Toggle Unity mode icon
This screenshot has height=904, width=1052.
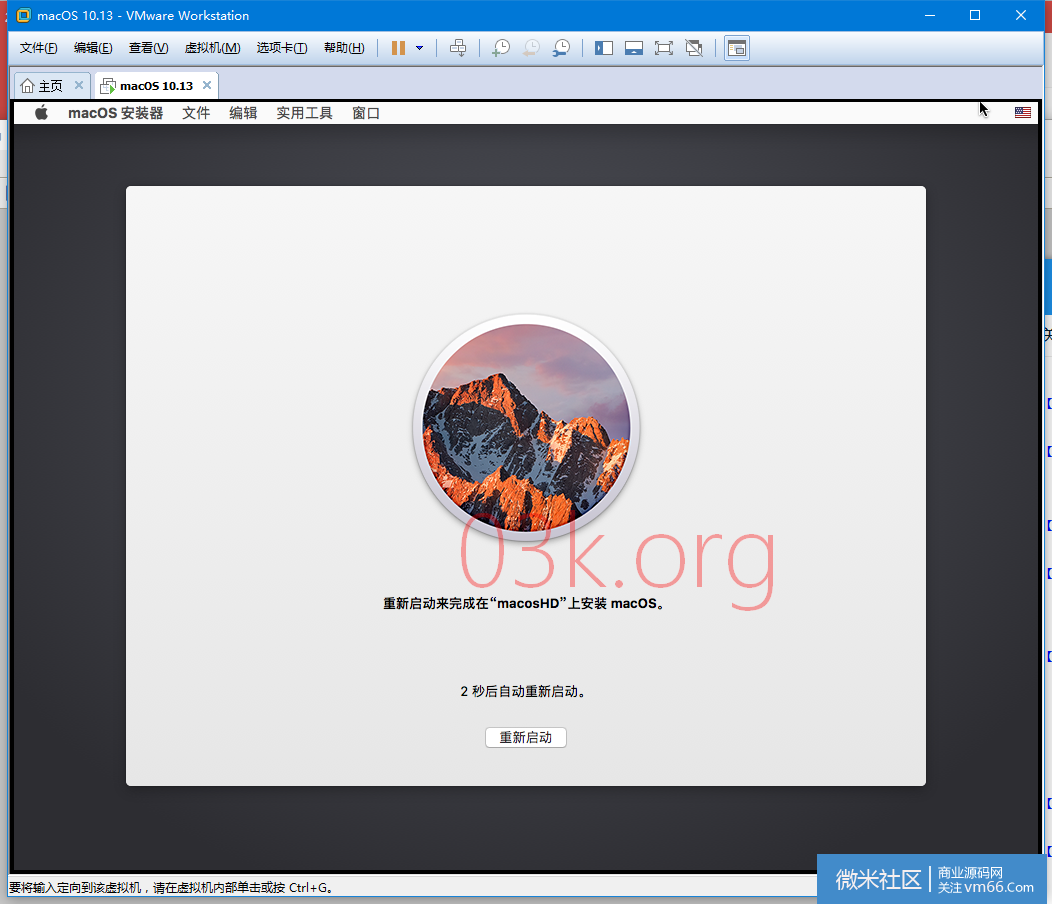(694, 48)
